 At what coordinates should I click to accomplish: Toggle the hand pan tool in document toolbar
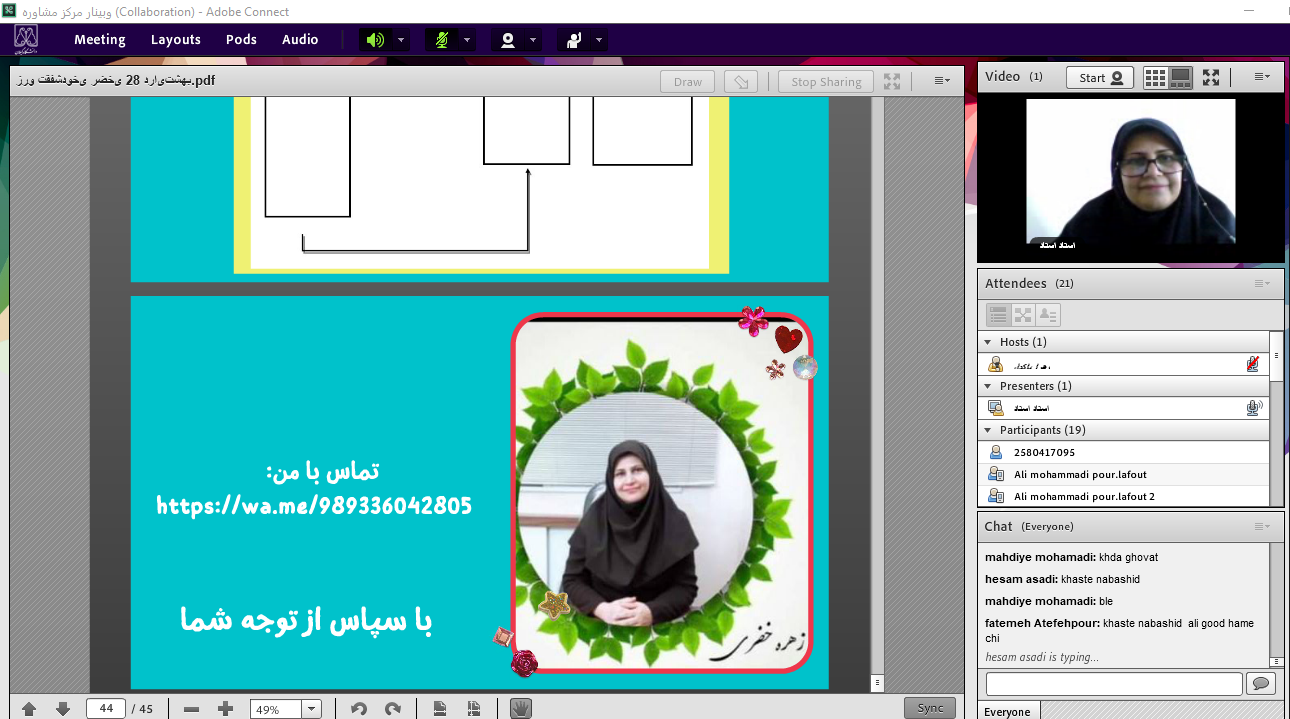pos(520,708)
